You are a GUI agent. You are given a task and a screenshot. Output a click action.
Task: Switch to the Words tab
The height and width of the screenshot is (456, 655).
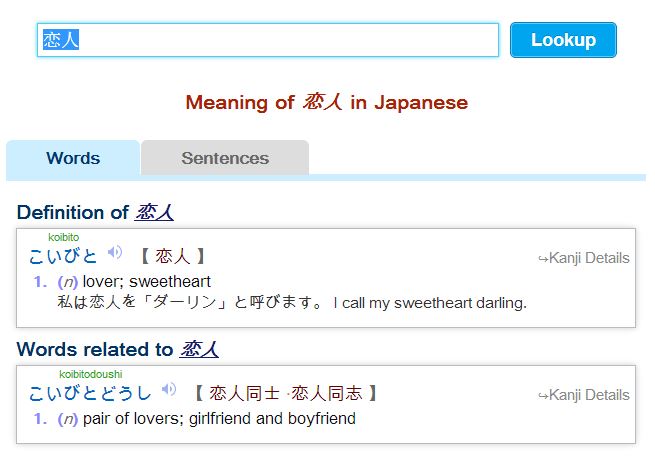click(x=73, y=158)
